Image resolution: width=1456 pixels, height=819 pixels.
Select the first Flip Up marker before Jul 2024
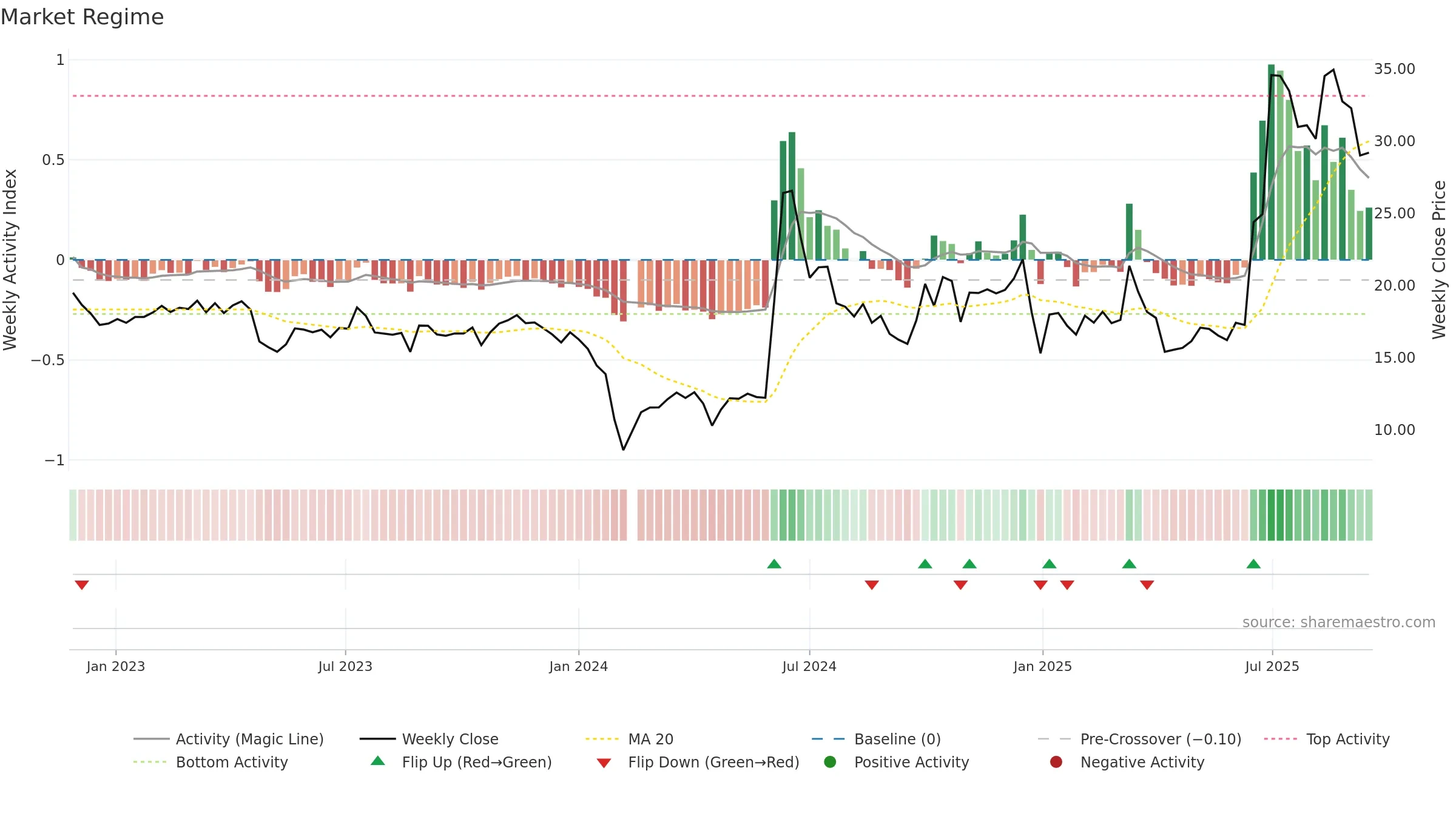774,564
